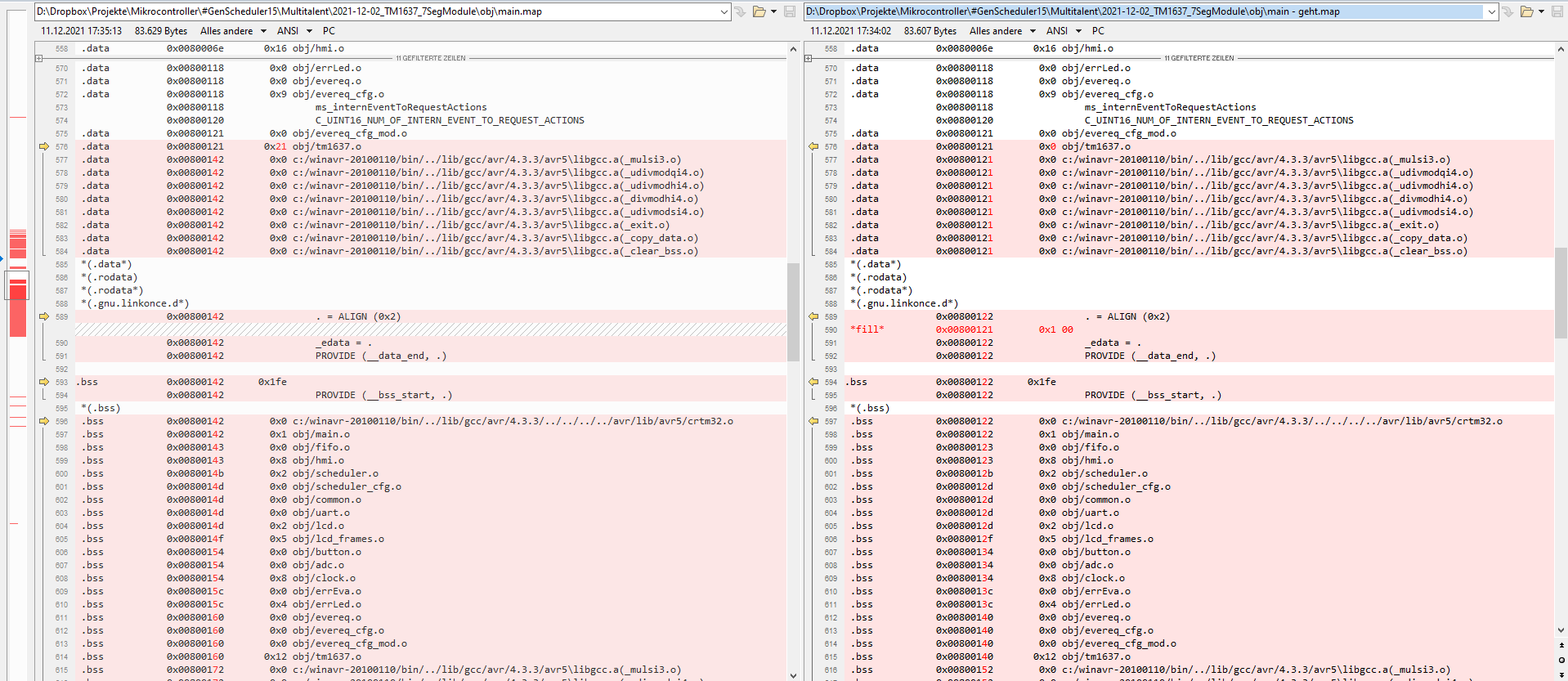Image resolution: width=1568 pixels, height=681 pixels.
Task: Click left line 589 '. = ALIGN (0x2)'
Action: click(x=358, y=316)
